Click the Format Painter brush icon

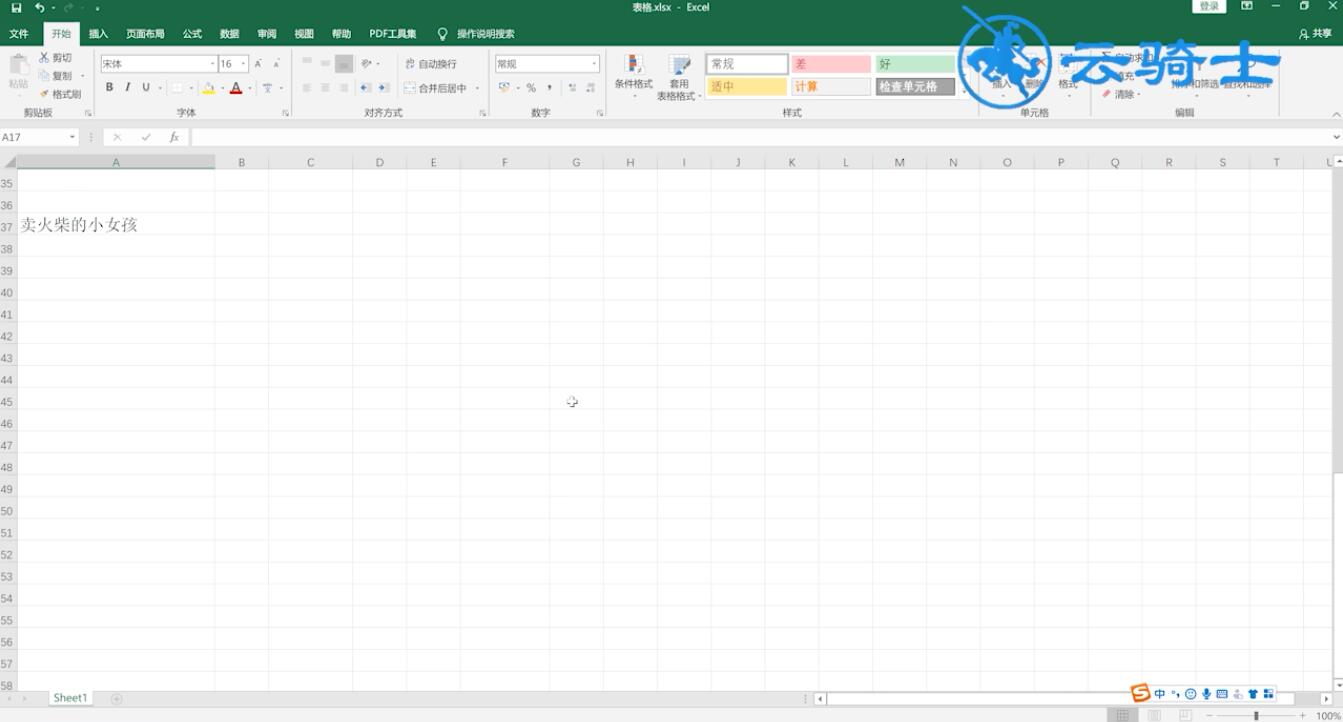coord(44,94)
